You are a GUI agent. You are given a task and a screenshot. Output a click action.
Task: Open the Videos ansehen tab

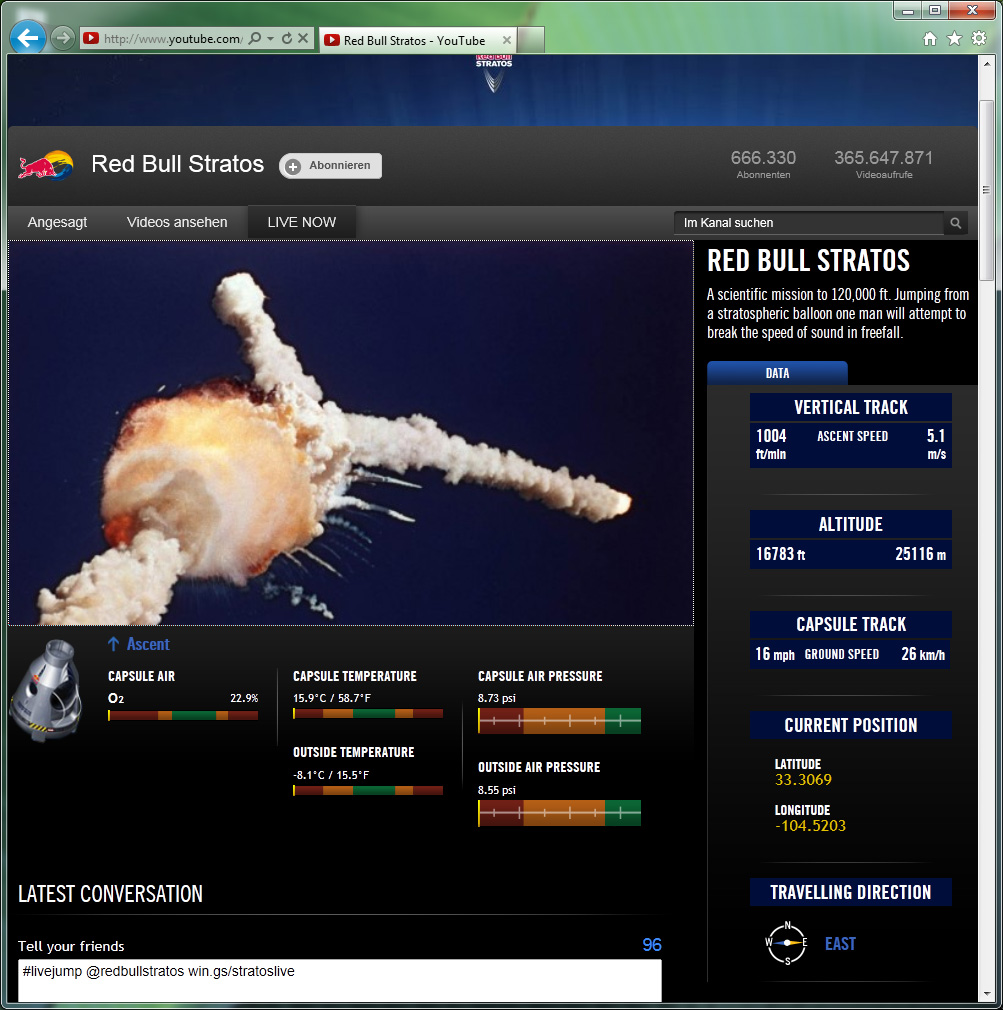(x=177, y=222)
